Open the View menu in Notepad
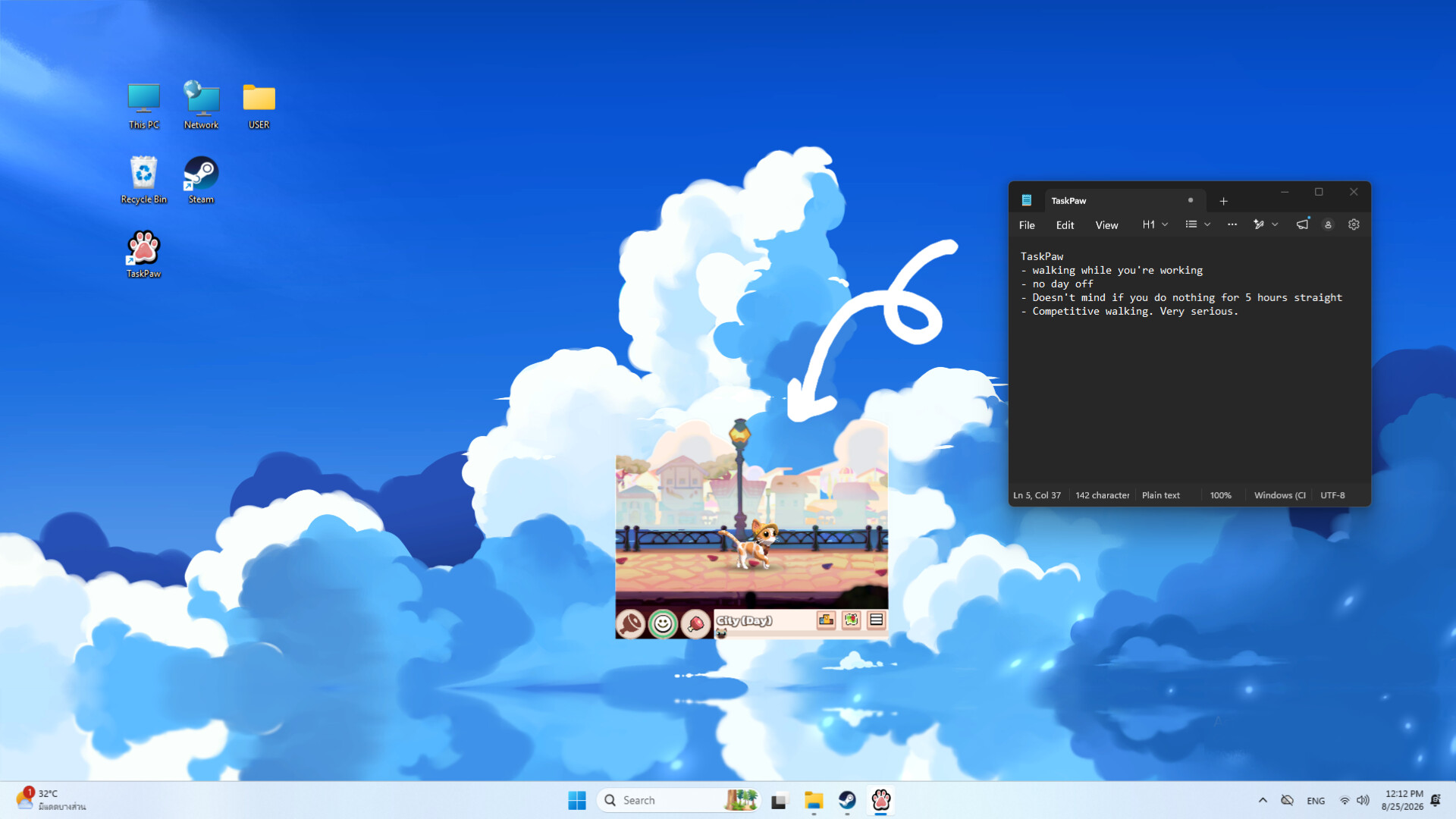Image resolution: width=1456 pixels, height=819 pixels. (x=1106, y=225)
